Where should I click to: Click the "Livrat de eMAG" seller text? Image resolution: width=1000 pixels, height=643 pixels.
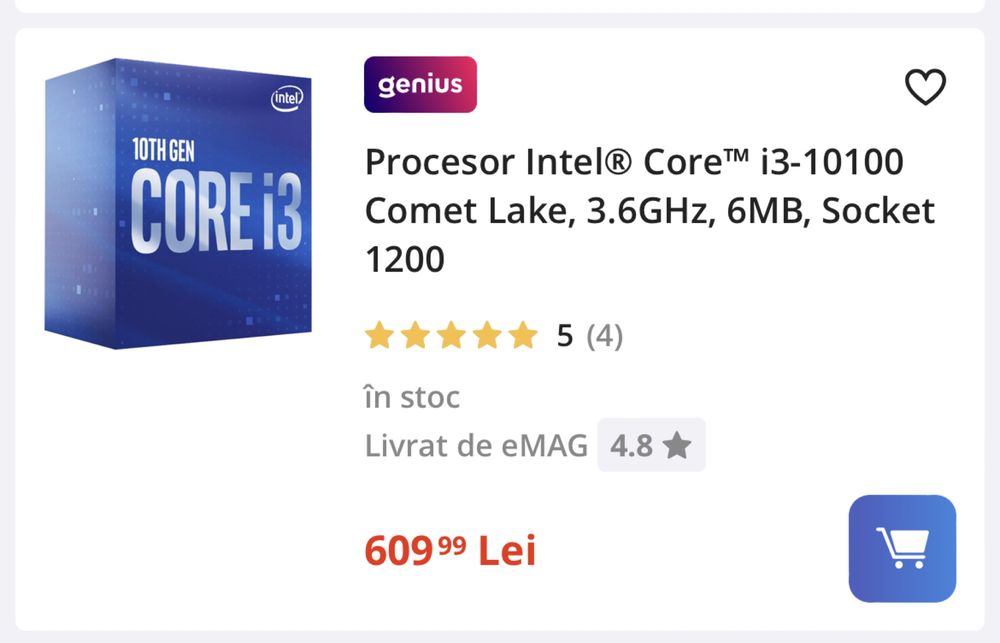476,445
